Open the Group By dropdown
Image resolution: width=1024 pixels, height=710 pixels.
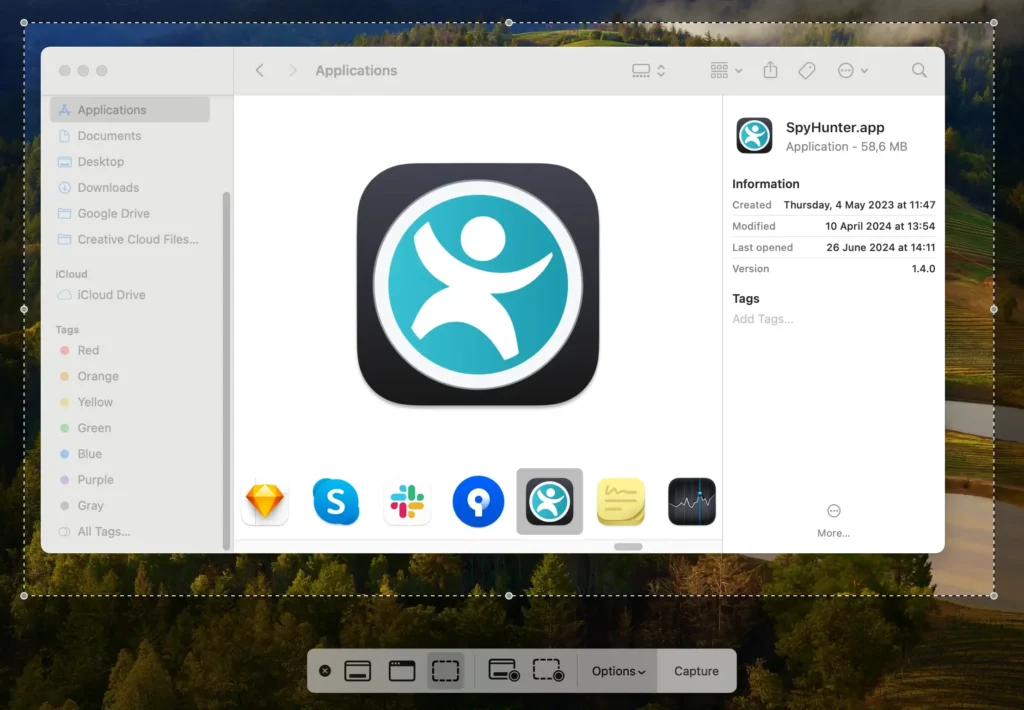(x=726, y=70)
